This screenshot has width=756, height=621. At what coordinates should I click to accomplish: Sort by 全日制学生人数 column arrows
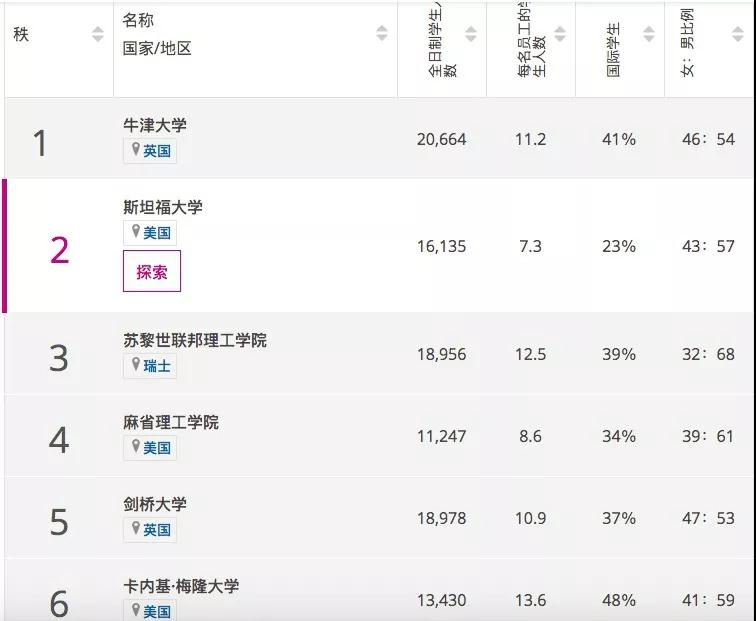coord(470,34)
